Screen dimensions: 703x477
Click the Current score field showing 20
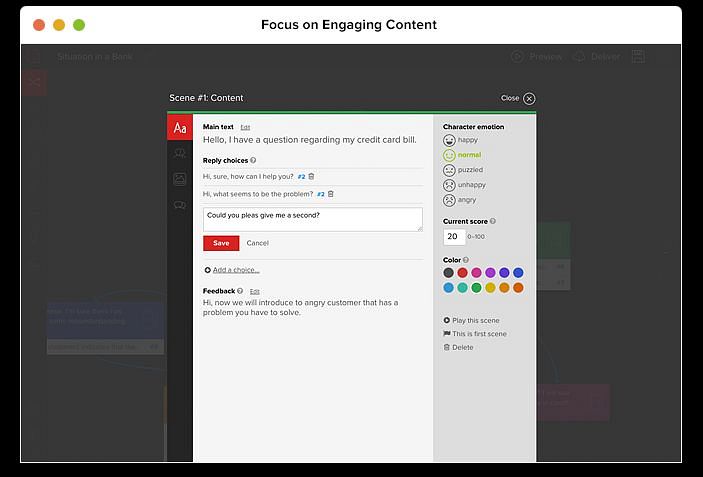[x=454, y=236]
